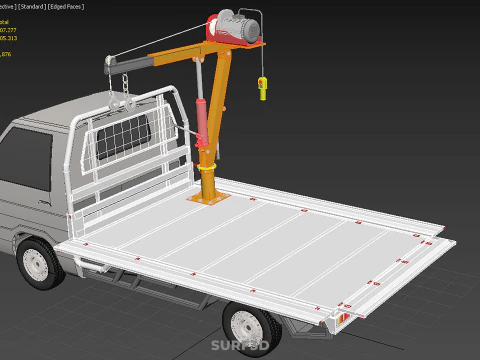Open the Perspective viewport label menu
The height and width of the screenshot is (360, 480).
7,6
